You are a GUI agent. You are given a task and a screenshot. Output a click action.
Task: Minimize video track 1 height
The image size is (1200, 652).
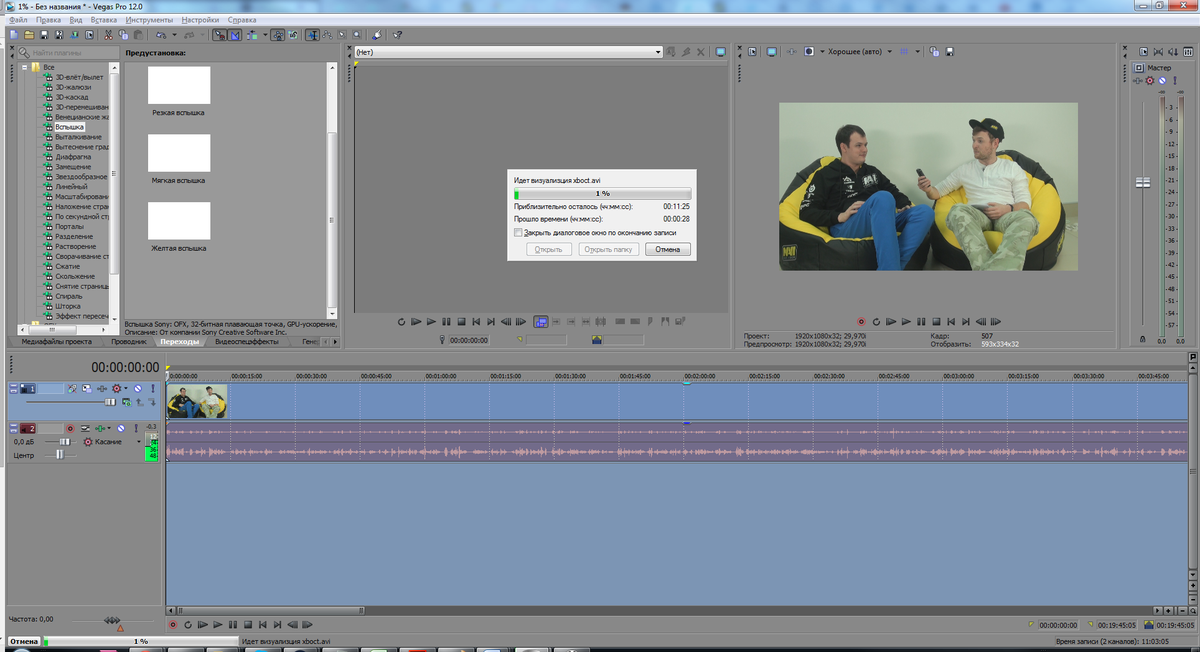coord(13,385)
